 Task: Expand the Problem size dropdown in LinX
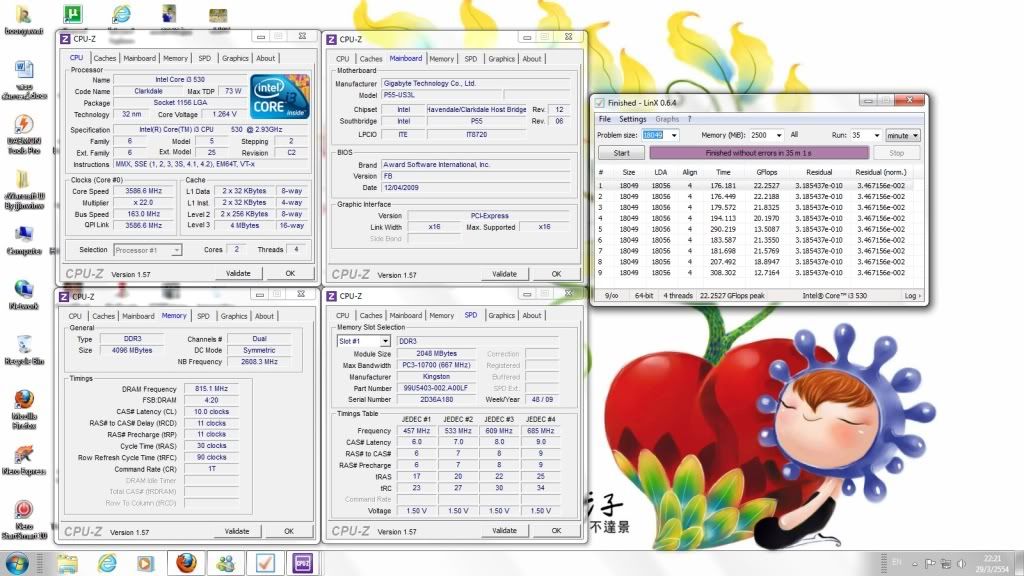(674, 135)
